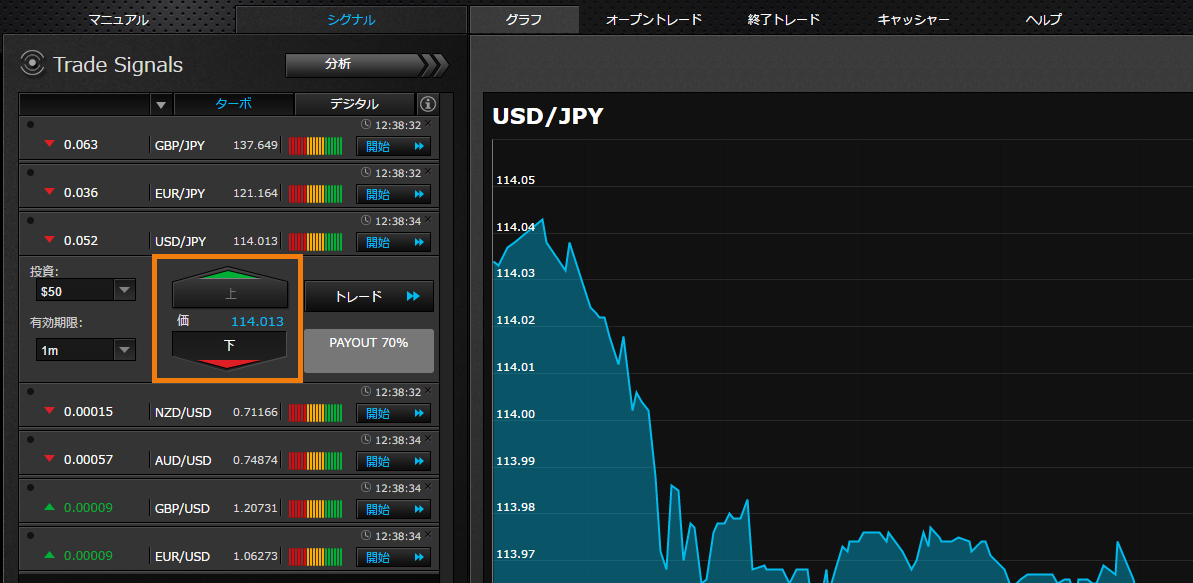Start the AUD/USD signal

[x=393, y=461]
